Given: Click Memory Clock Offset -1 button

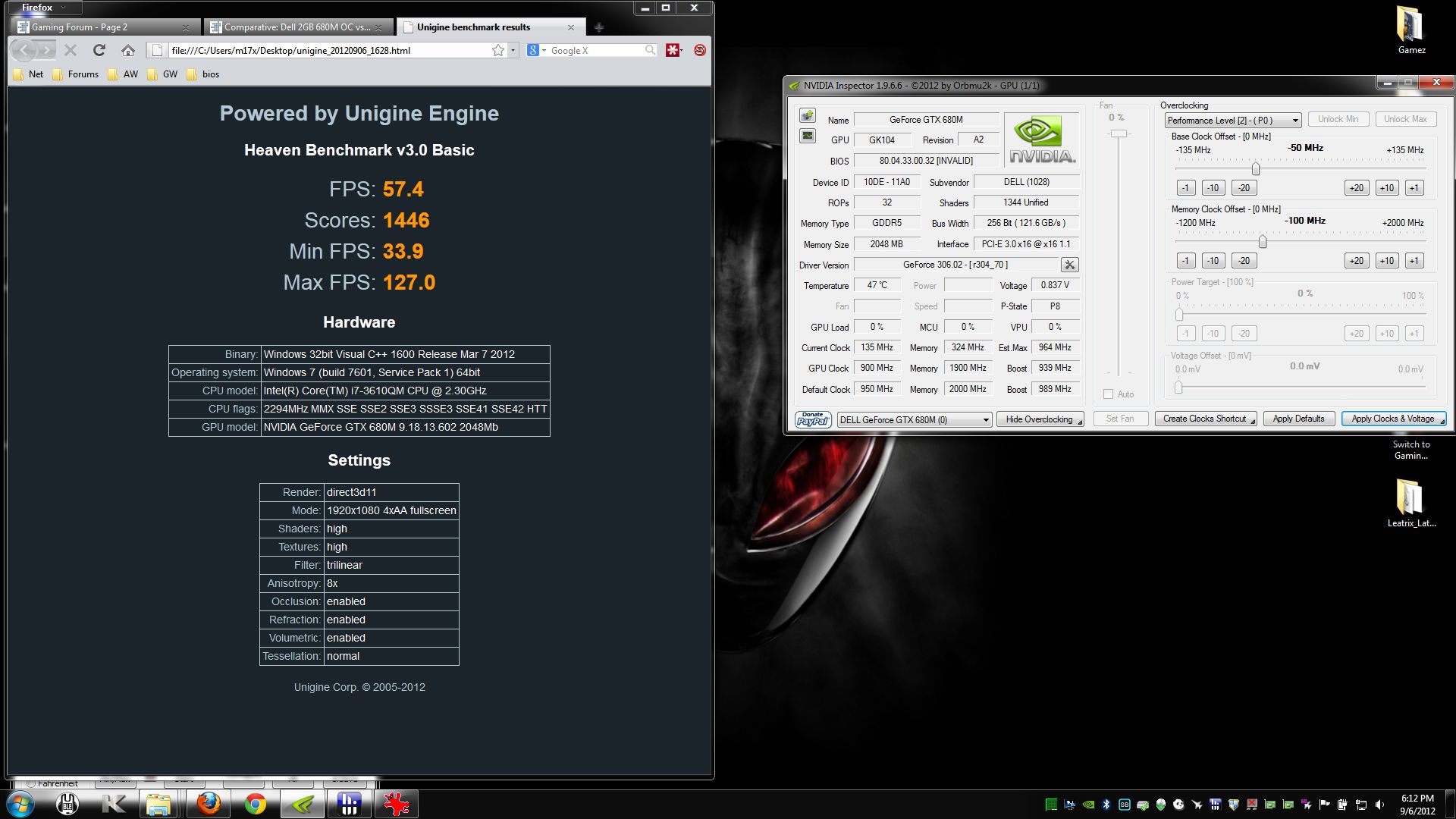Looking at the screenshot, I should (1186, 261).
